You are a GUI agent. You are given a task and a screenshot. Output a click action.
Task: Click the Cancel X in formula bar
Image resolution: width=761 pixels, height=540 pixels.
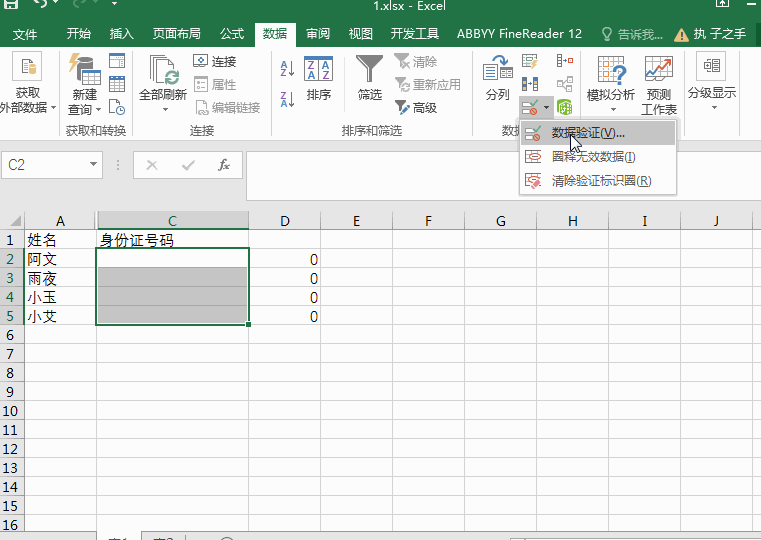coord(152,165)
